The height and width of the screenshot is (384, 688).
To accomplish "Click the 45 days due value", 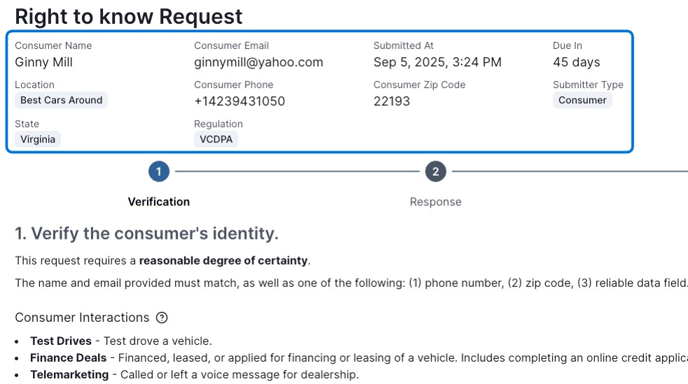I will (577, 62).
